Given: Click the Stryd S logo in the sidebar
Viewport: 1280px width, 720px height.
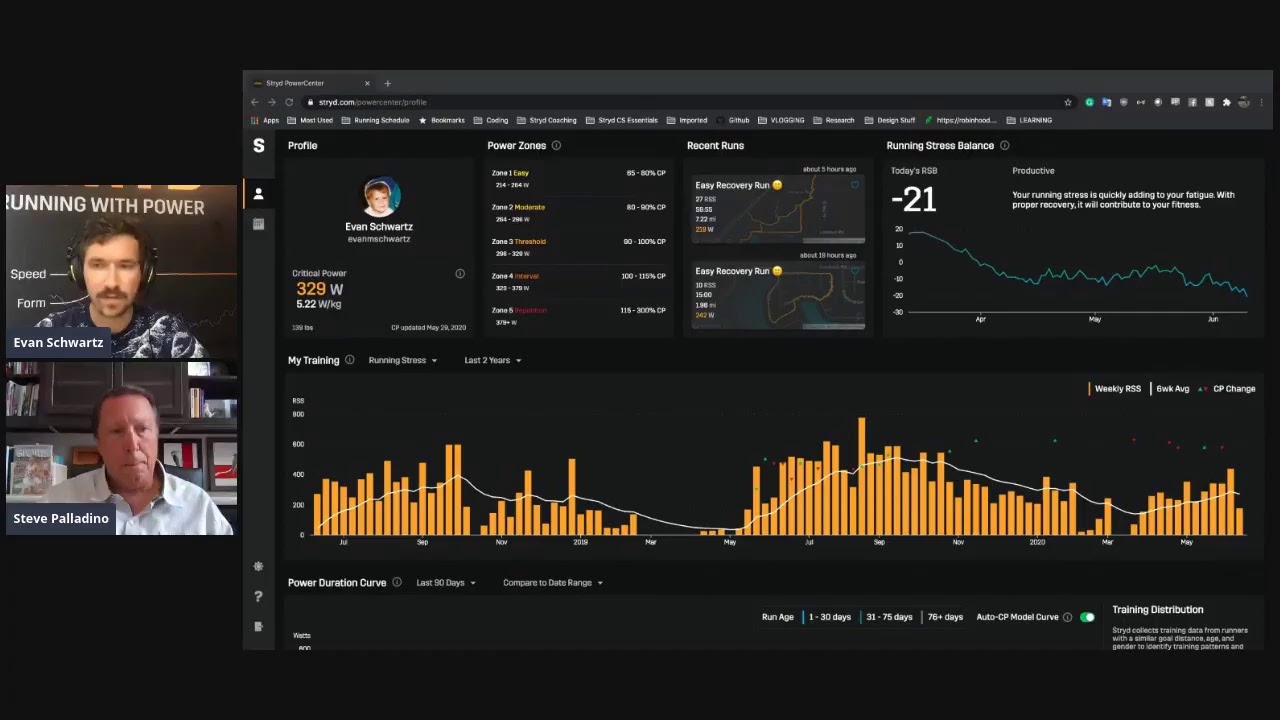Looking at the screenshot, I should tap(259, 146).
